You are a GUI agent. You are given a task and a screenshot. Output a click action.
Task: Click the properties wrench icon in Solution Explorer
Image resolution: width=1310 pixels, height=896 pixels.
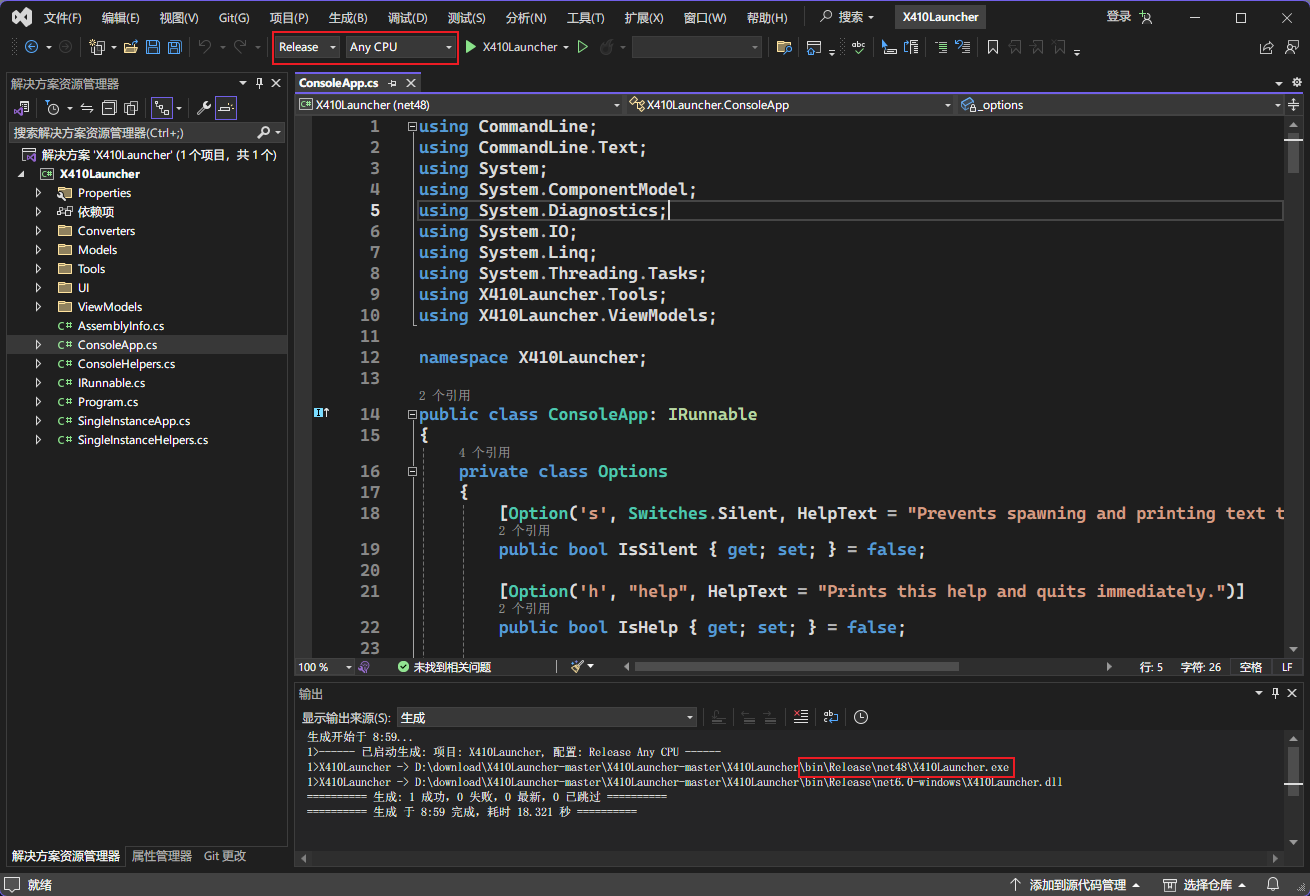[x=203, y=108]
